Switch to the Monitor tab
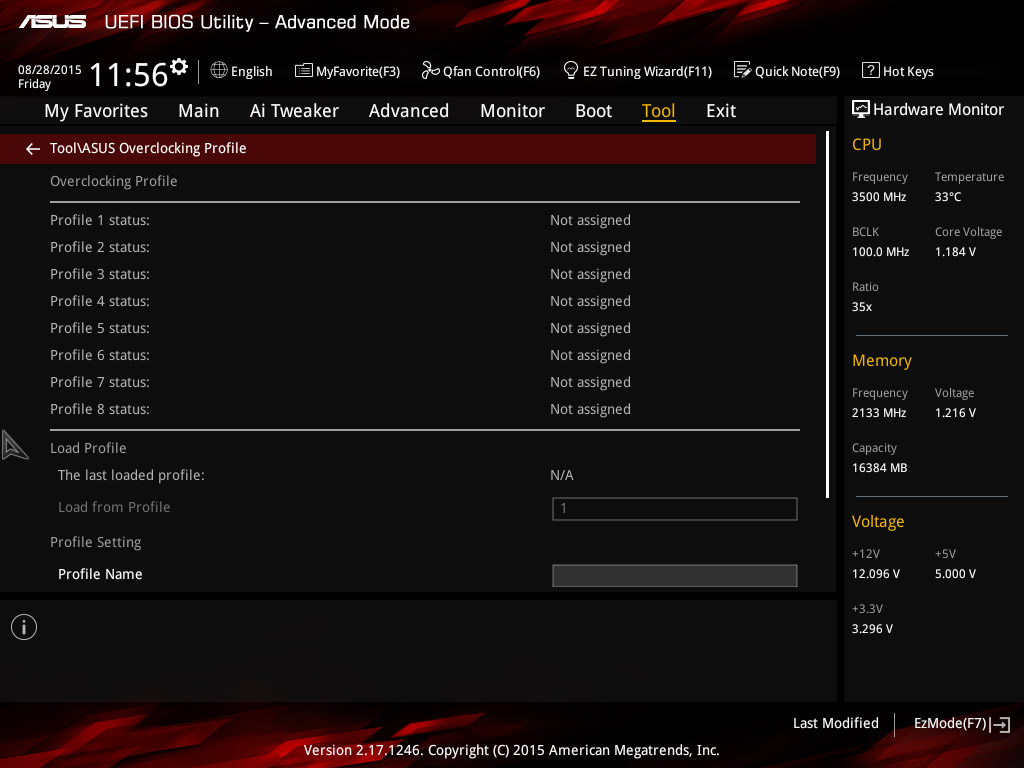The width and height of the screenshot is (1024, 768). (513, 111)
